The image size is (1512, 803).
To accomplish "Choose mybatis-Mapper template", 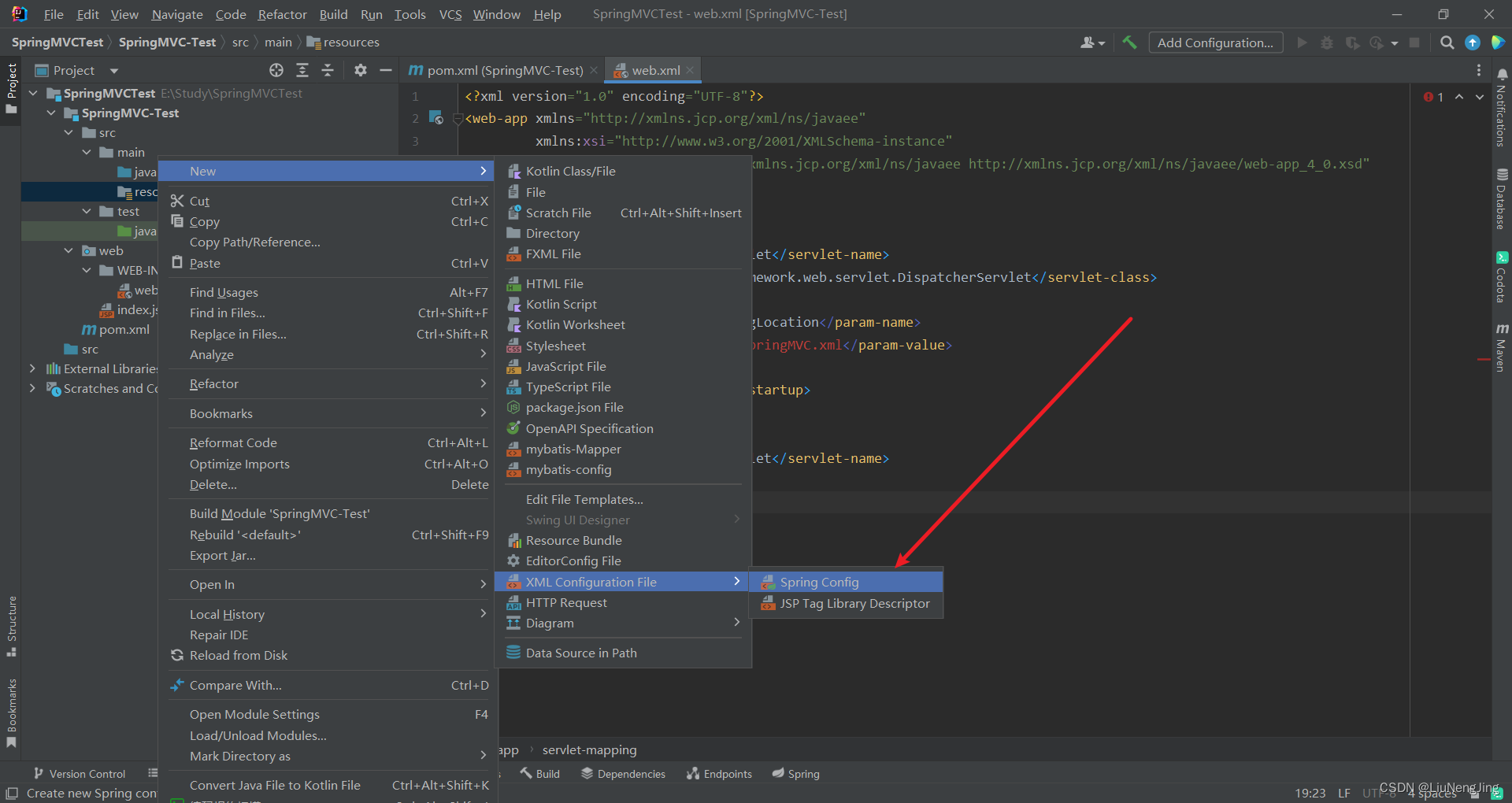I will pos(623,450).
